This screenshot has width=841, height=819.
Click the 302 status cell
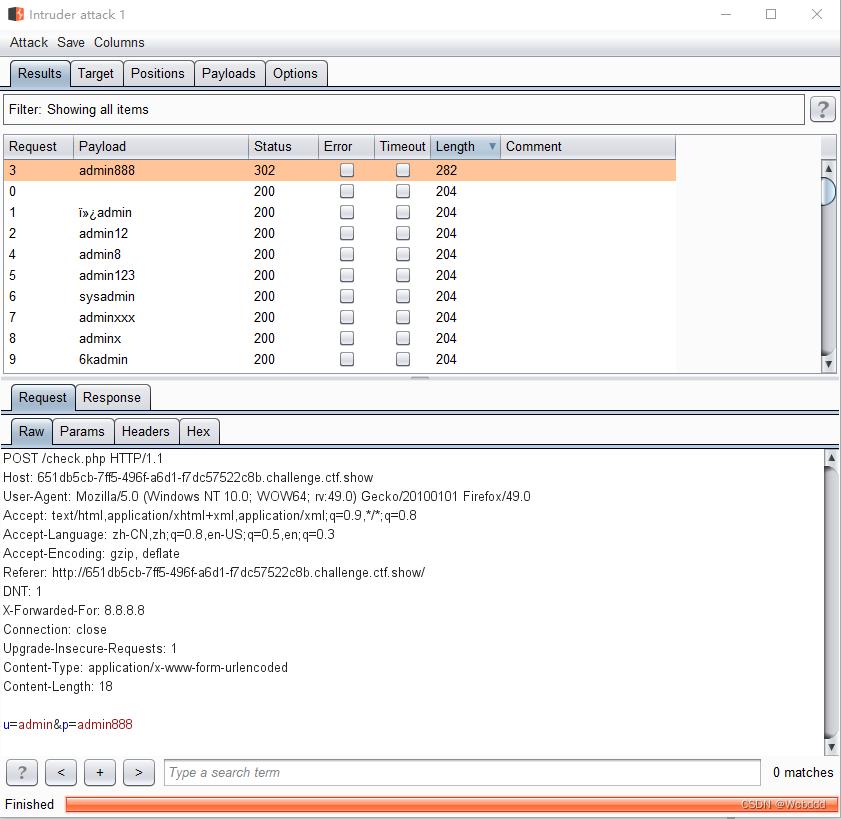pyautogui.click(x=264, y=170)
